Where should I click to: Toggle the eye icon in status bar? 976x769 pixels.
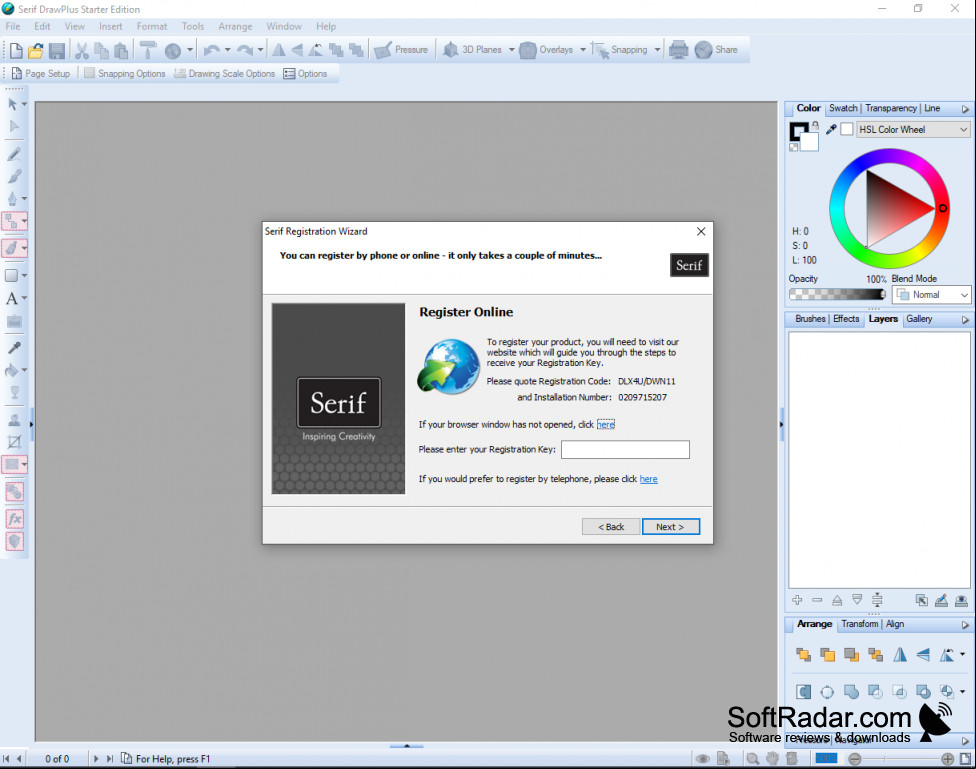(703, 758)
